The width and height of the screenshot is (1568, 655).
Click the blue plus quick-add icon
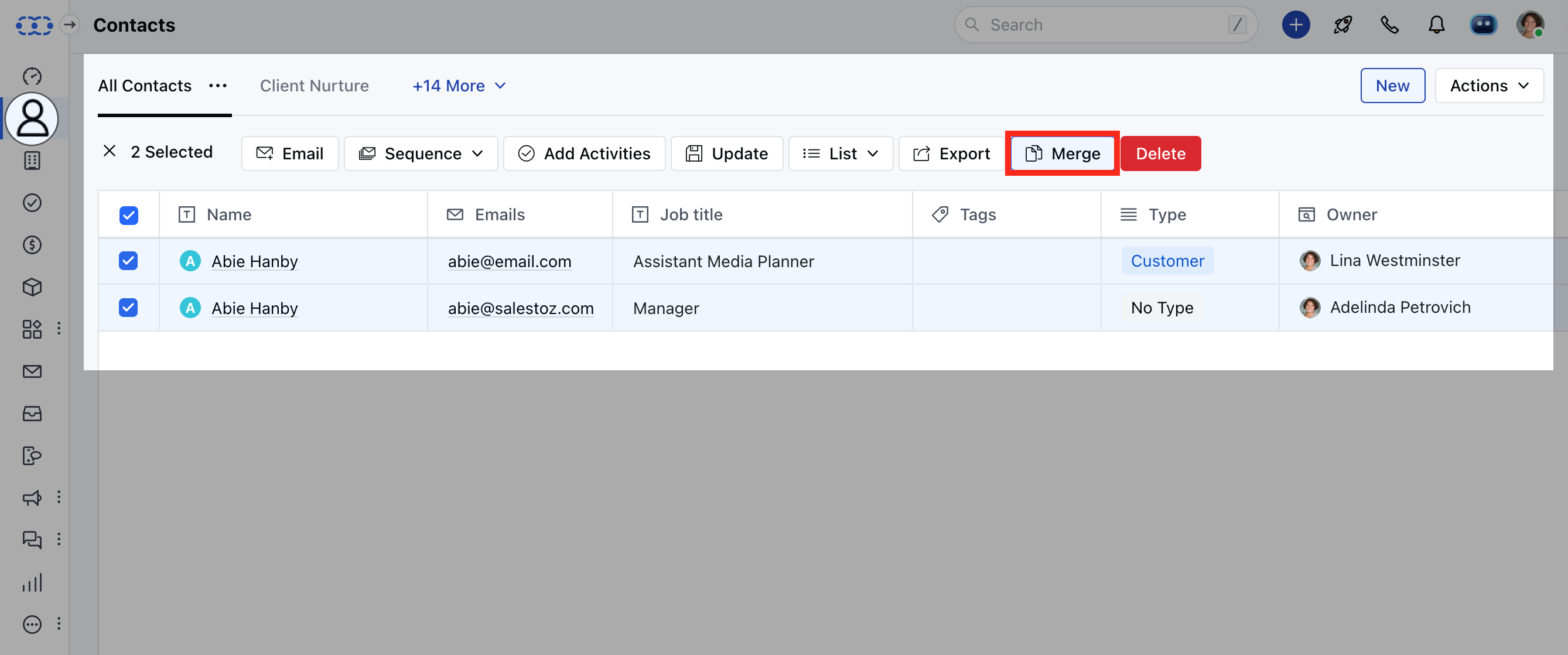coord(1295,25)
